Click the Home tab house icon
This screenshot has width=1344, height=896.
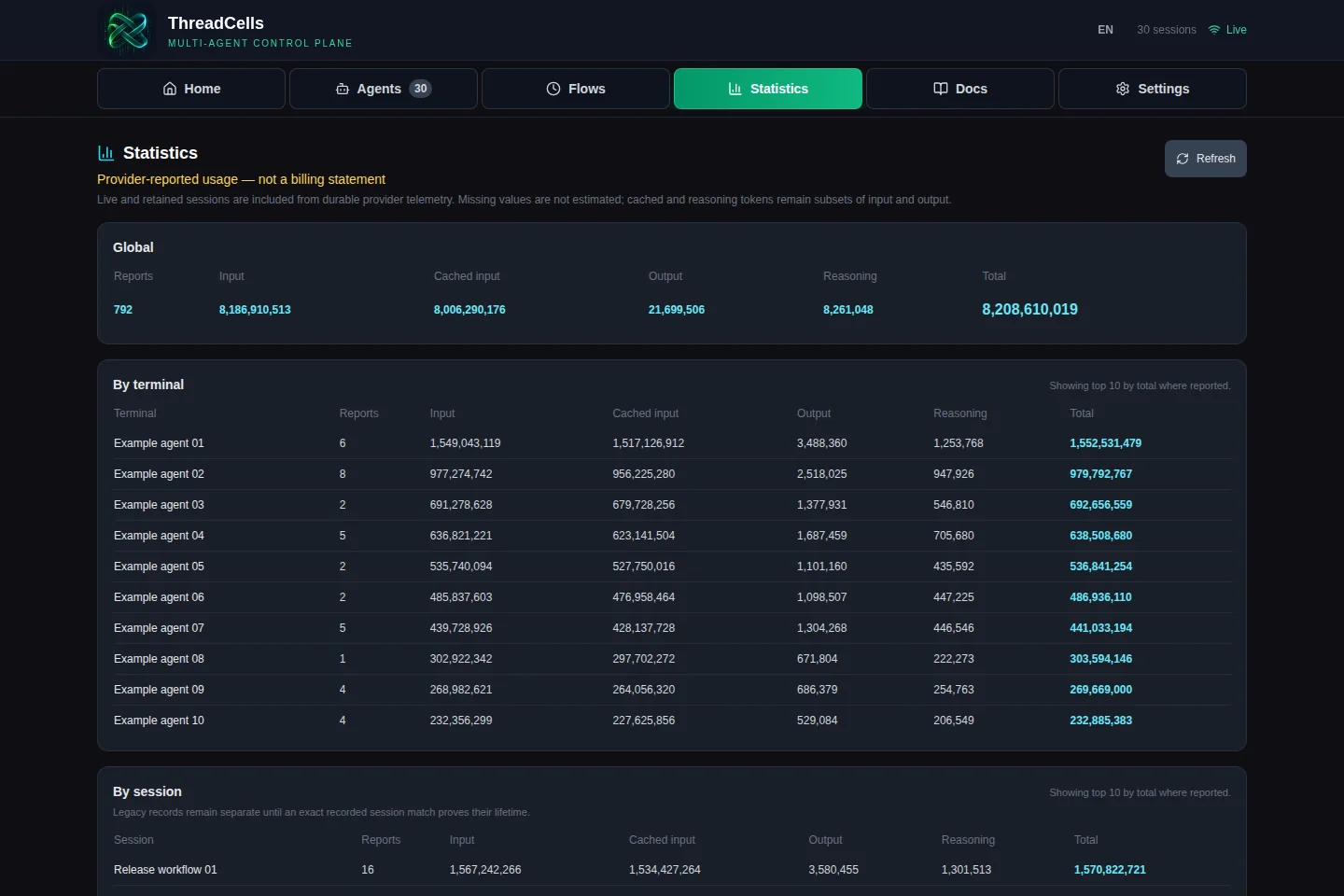(x=170, y=89)
